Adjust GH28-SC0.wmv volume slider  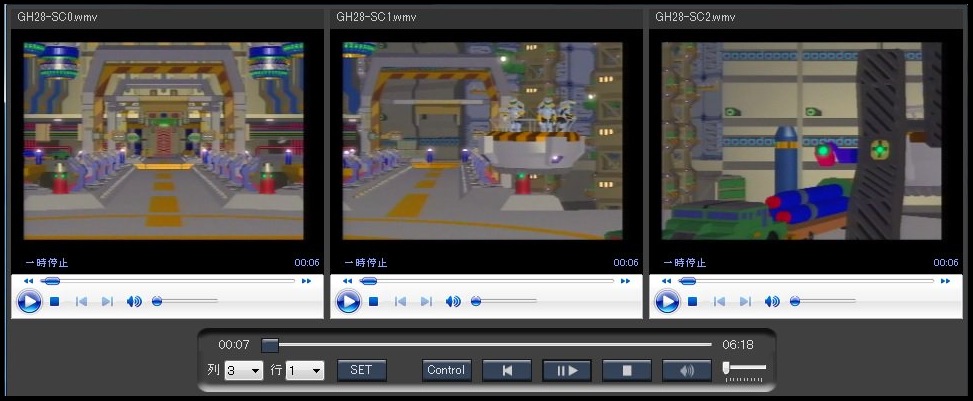[186, 301]
